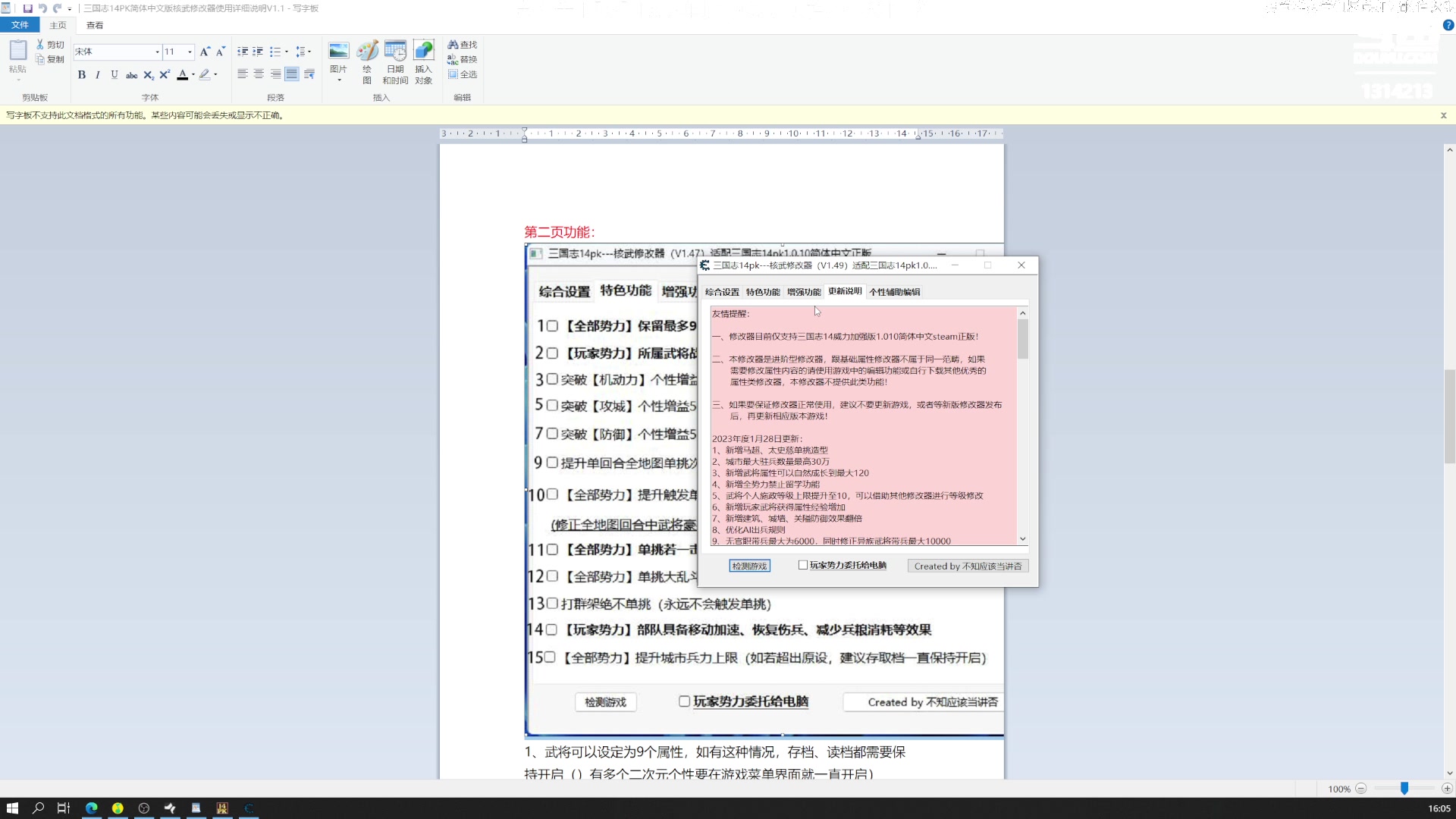
Task: Increase paragraph indent
Action: (x=258, y=52)
